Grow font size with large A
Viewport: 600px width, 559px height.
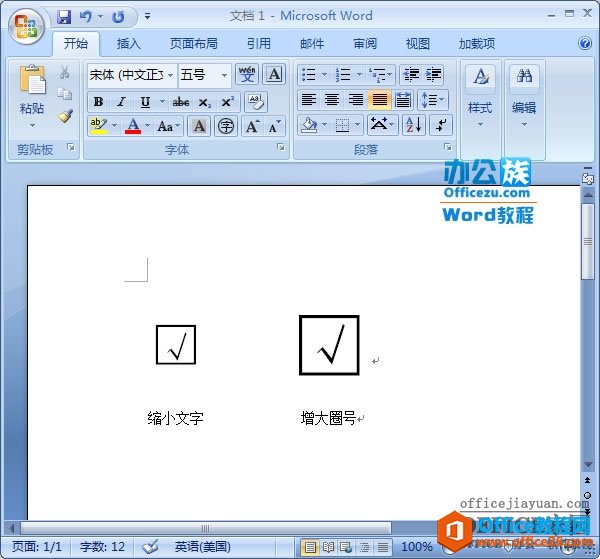[253, 126]
